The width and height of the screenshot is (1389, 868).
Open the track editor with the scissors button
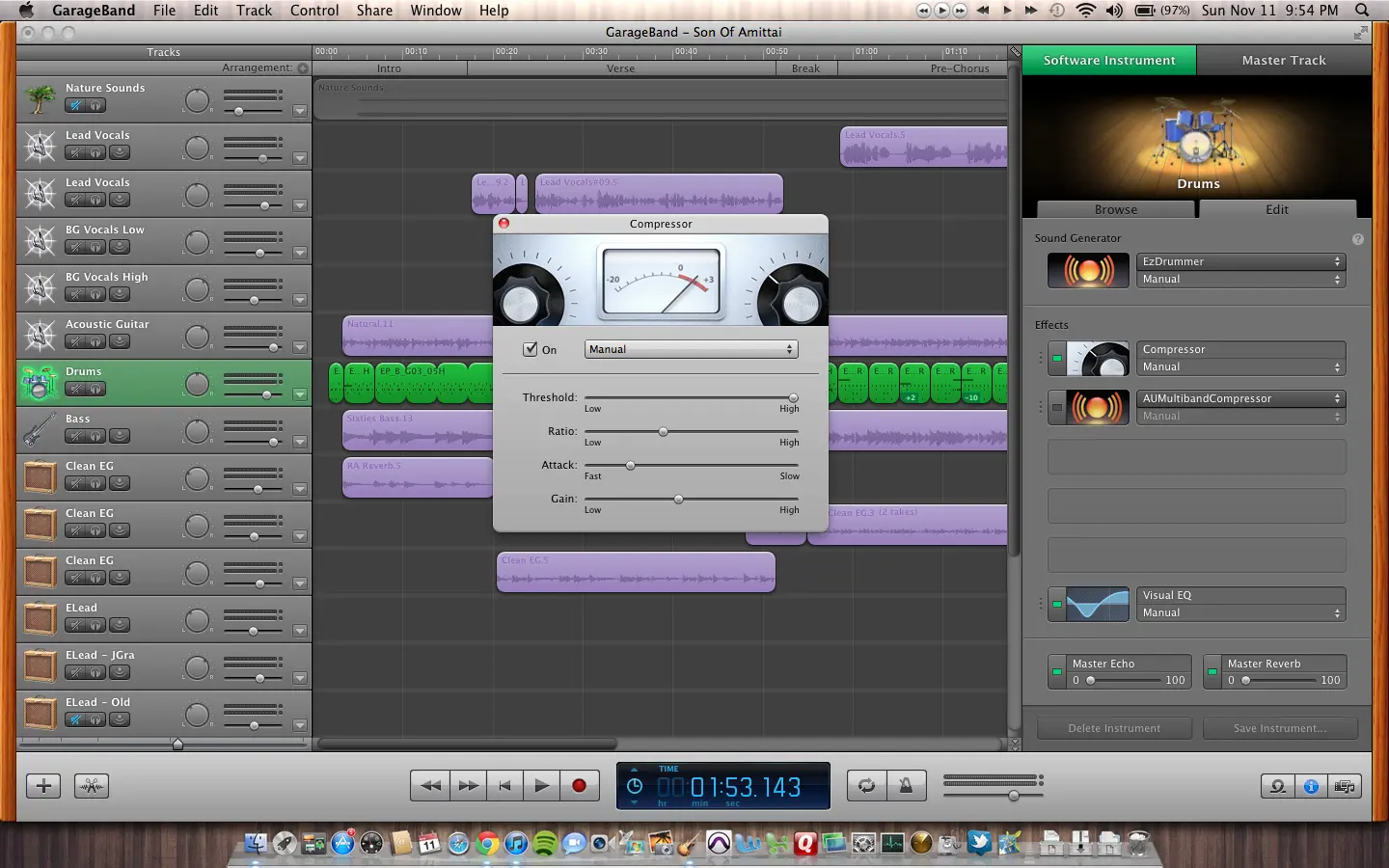[x=92, y=786]
